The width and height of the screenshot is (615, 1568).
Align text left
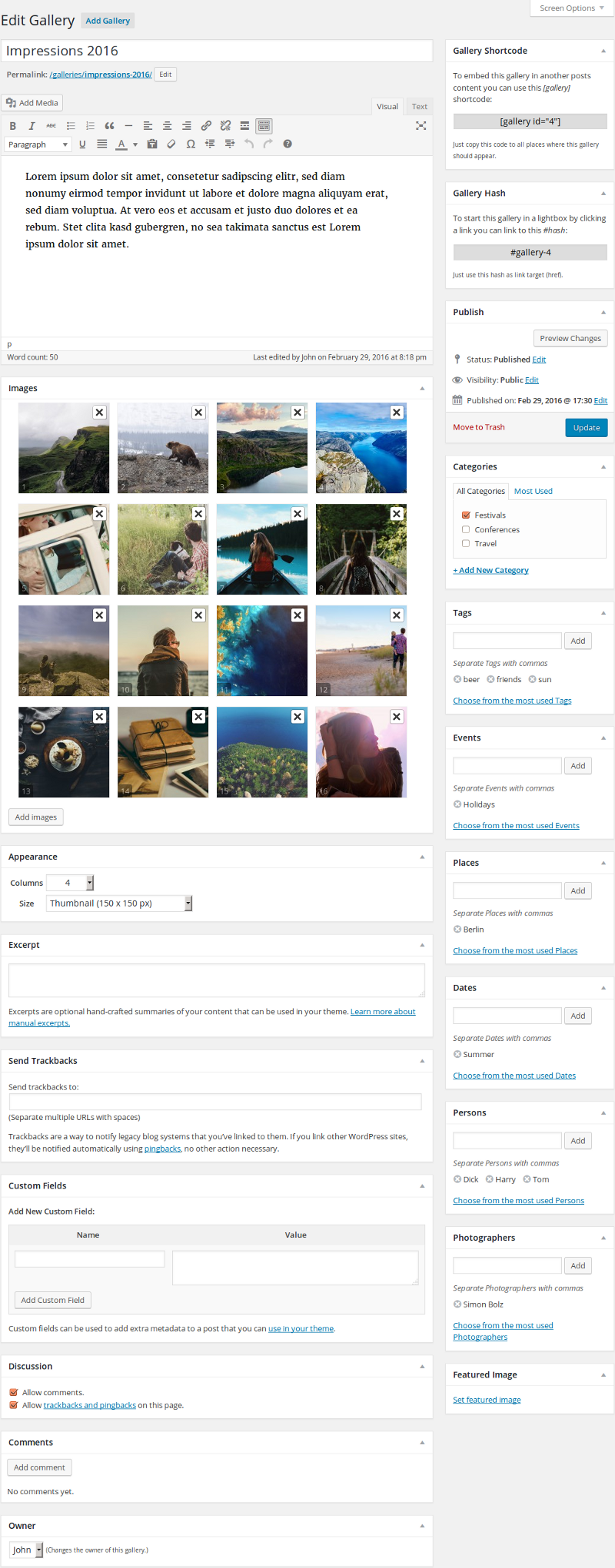[x=148, y=126]
